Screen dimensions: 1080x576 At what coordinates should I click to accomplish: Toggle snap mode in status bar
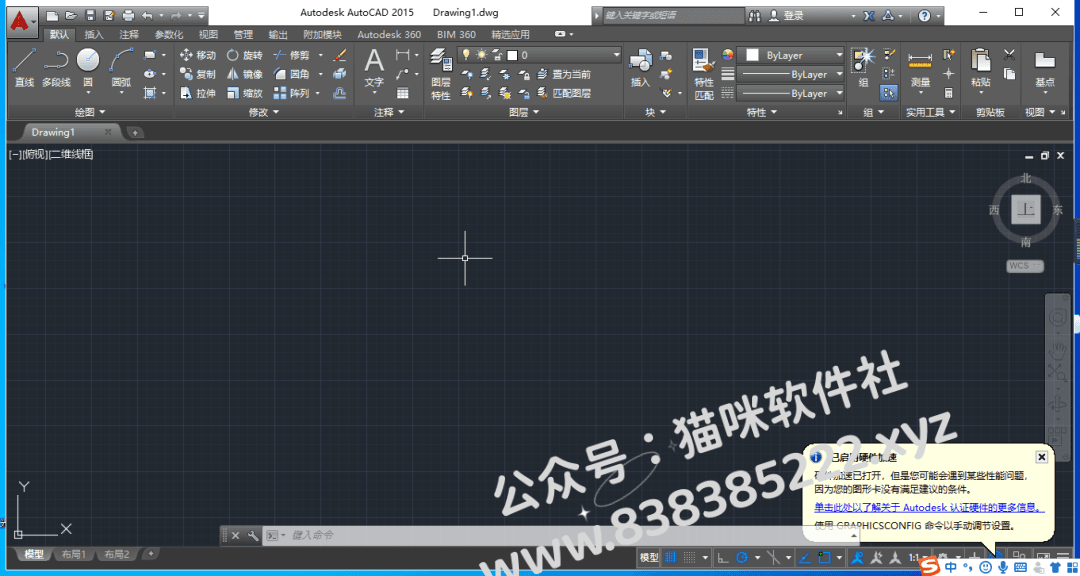click(x=689, y=557)
